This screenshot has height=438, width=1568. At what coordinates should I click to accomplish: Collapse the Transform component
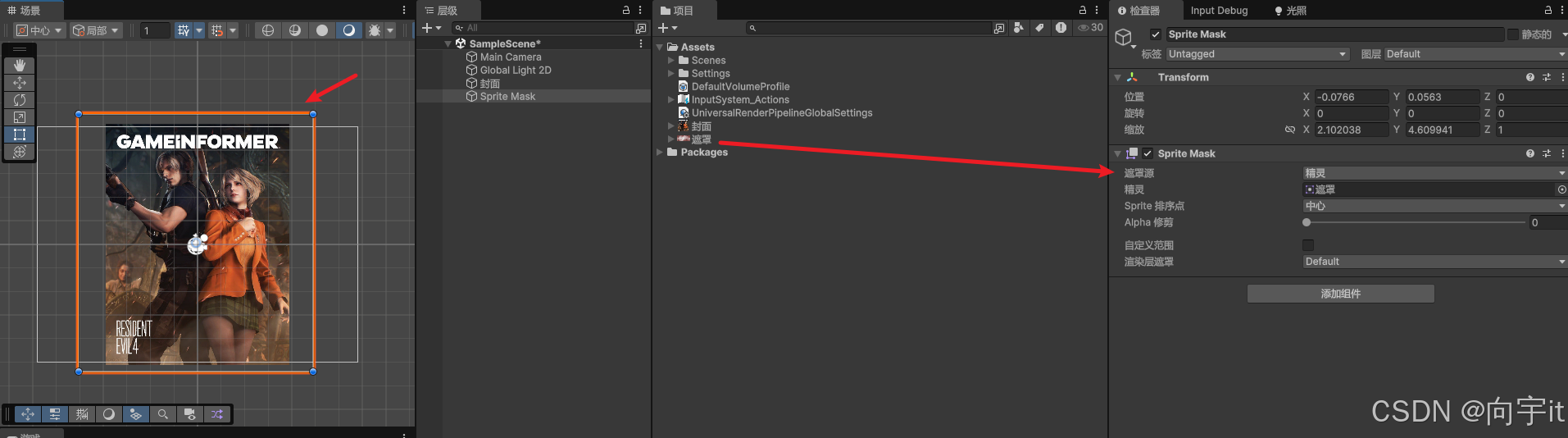1117,77
